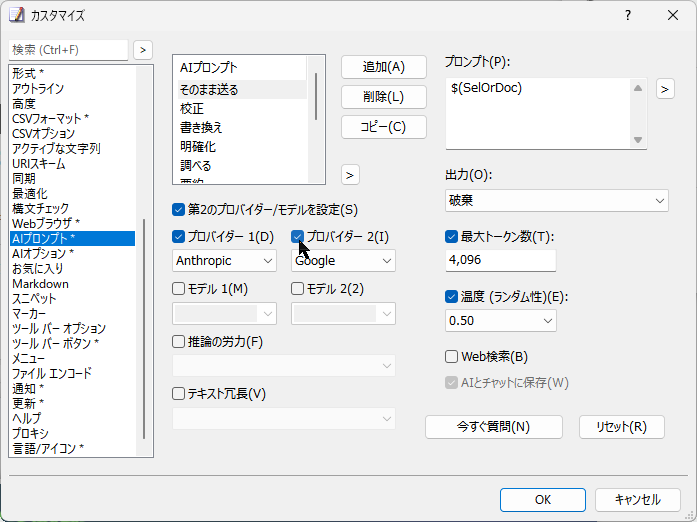The height and width of the screenshot is (522, 697).
Task: Select 明確化 in prompt list
Action: pos(242,147)
